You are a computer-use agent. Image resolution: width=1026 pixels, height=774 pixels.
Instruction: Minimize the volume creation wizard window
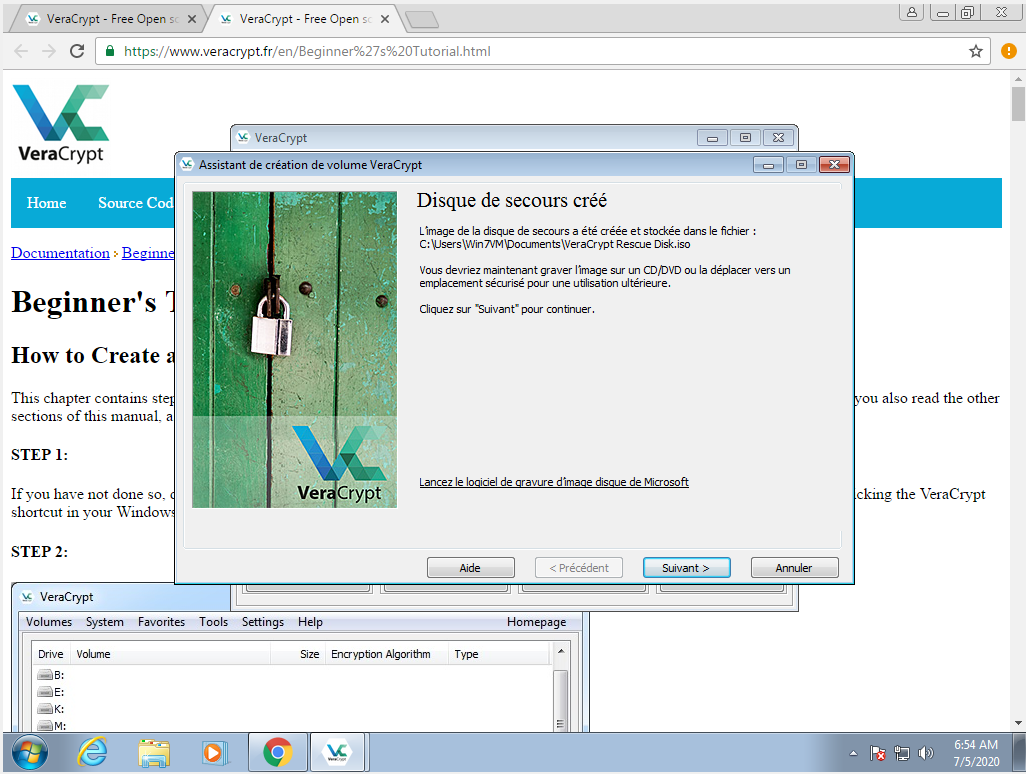tap(768, 165)
